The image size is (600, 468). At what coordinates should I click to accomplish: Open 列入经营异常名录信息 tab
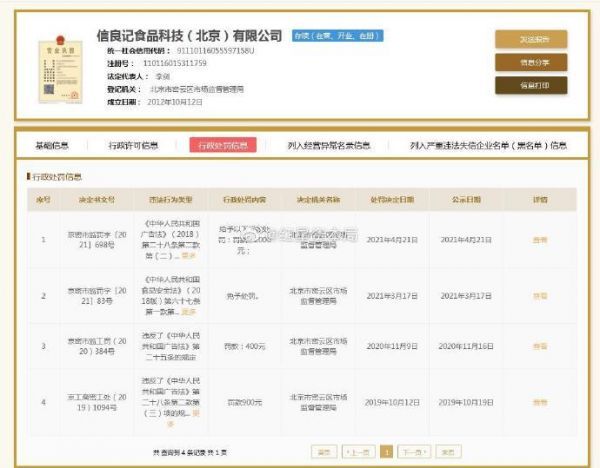[x=329, y=145]
